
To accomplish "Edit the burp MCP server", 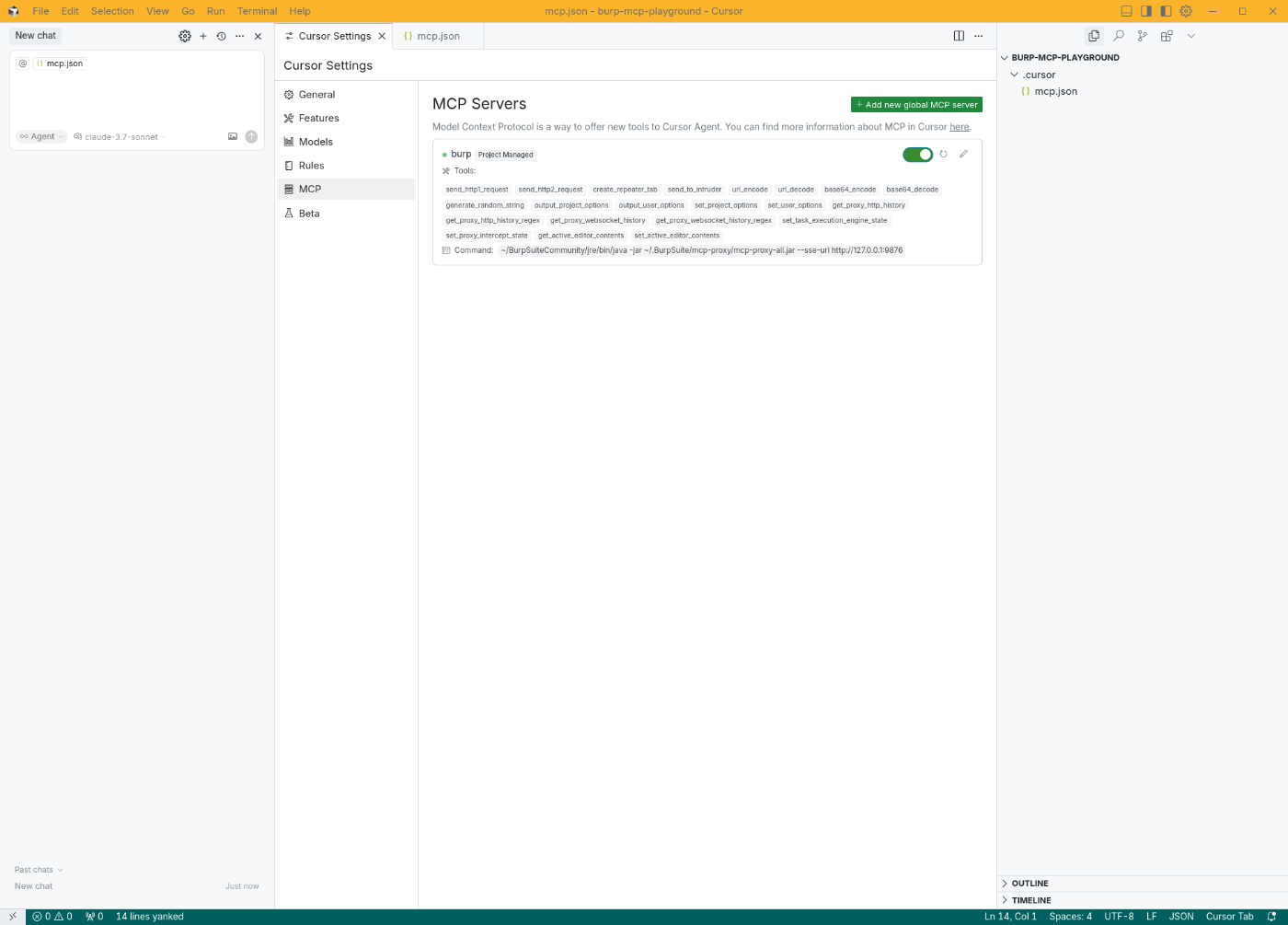I will [963, 155].
